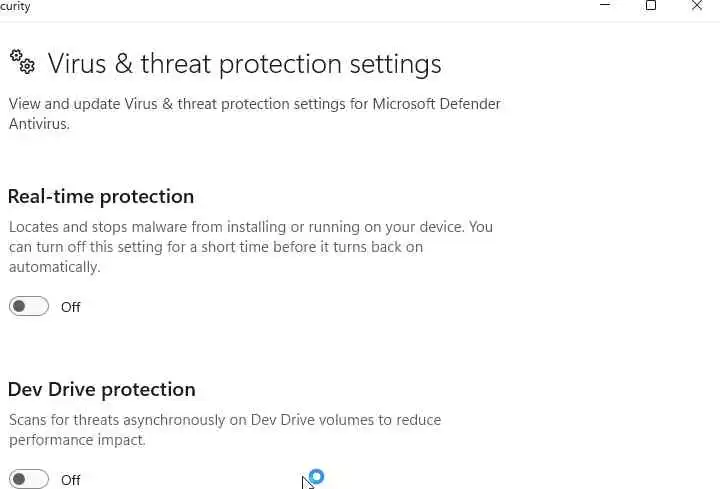Click the 'can turn off this setting' text line
The height and width of the screenshot is (489, 720).
[x=215, y=247]
